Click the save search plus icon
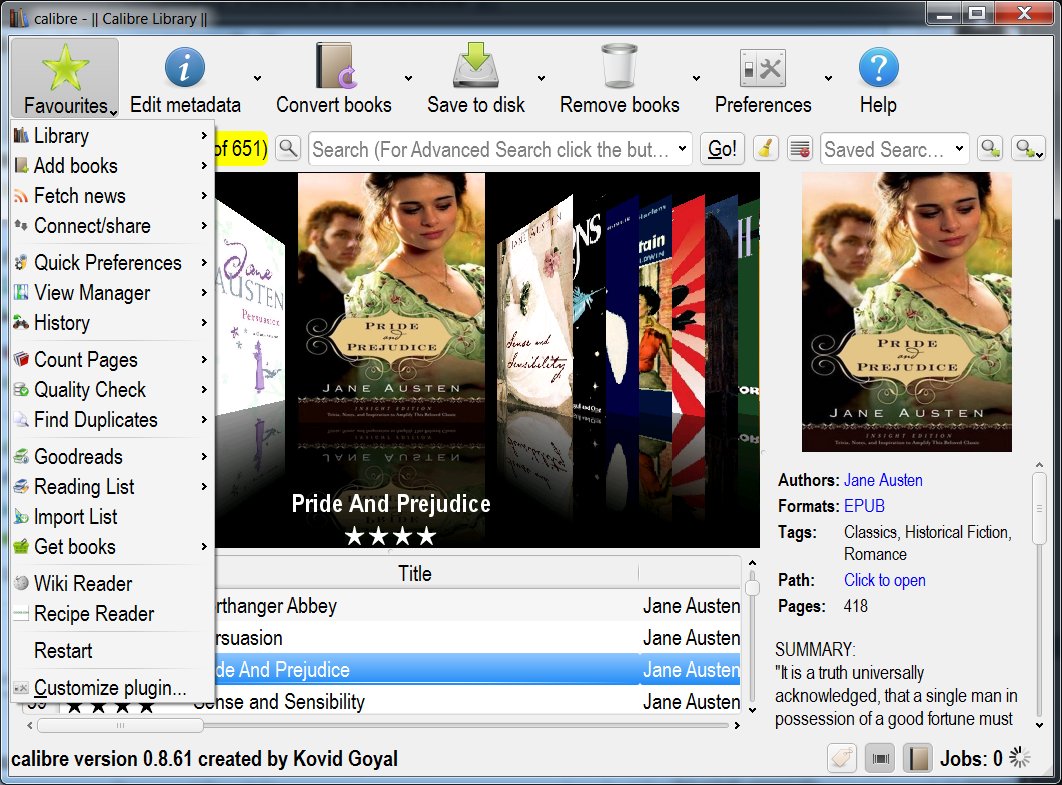 click(x=1027, y=148)
